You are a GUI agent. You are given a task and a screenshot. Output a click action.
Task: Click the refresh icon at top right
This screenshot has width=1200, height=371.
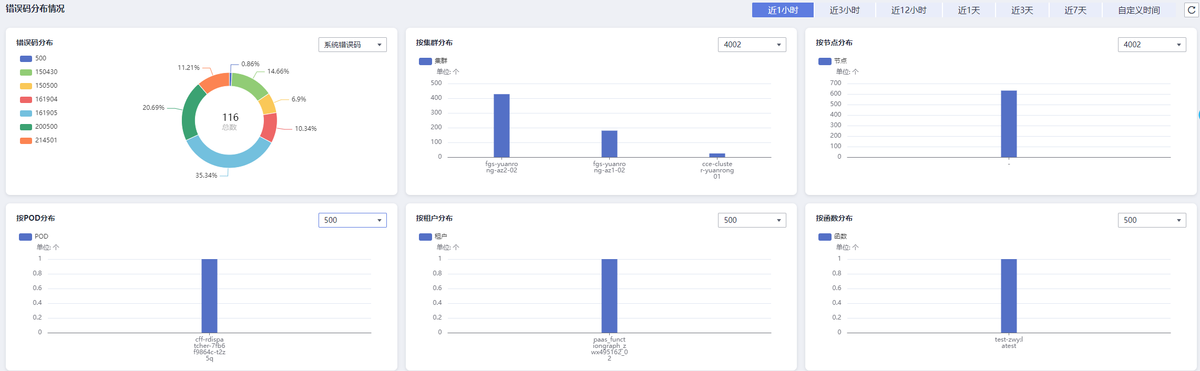pos(1190,10)
